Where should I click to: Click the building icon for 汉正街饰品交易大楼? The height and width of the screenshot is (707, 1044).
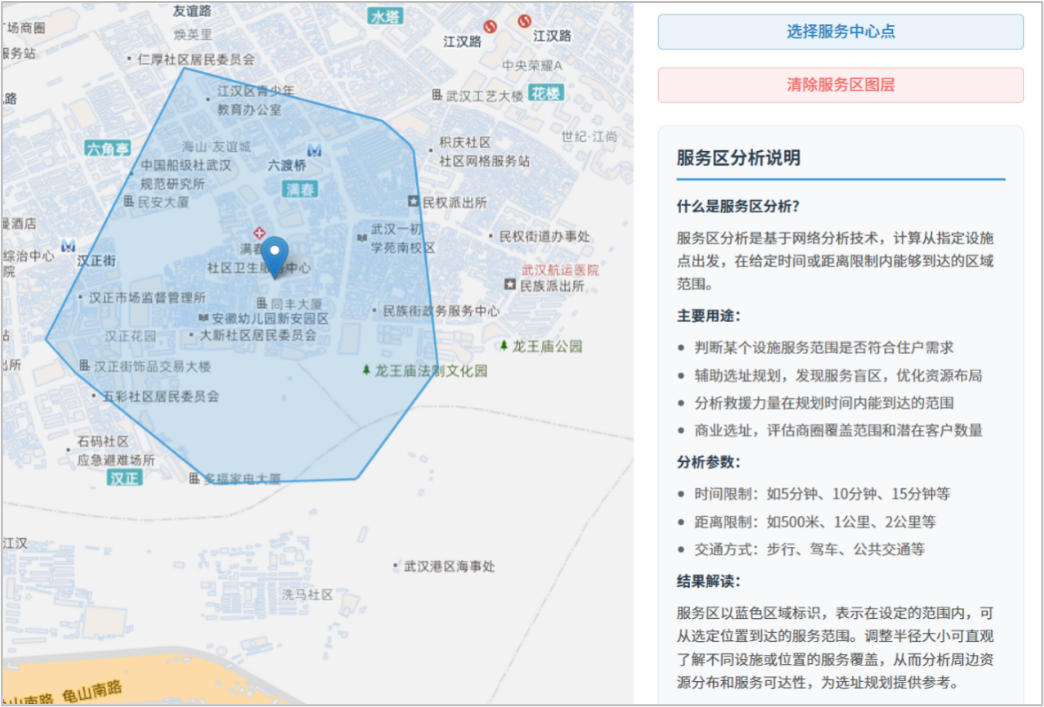(84, 366)
